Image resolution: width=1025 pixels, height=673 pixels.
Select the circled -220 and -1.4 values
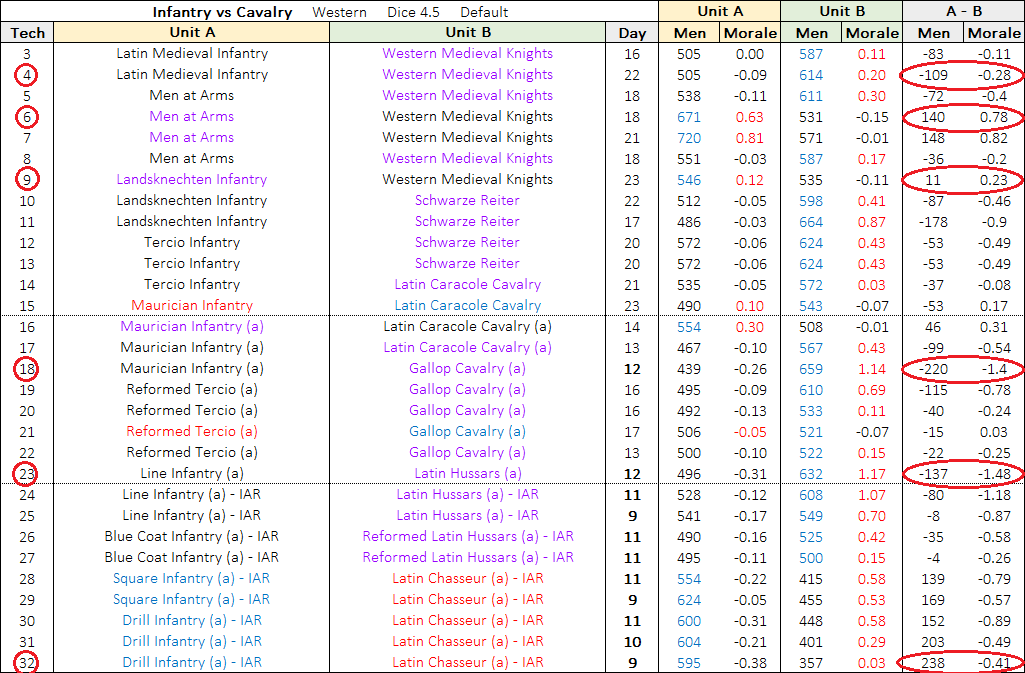[x=962, y=369]
